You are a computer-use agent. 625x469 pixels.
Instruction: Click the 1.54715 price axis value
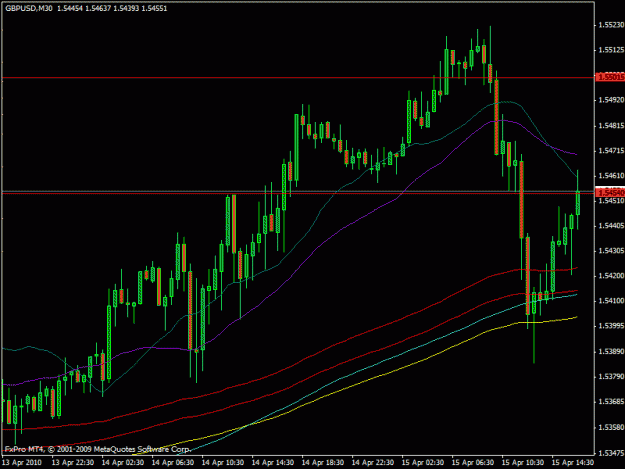coord(611,151)
